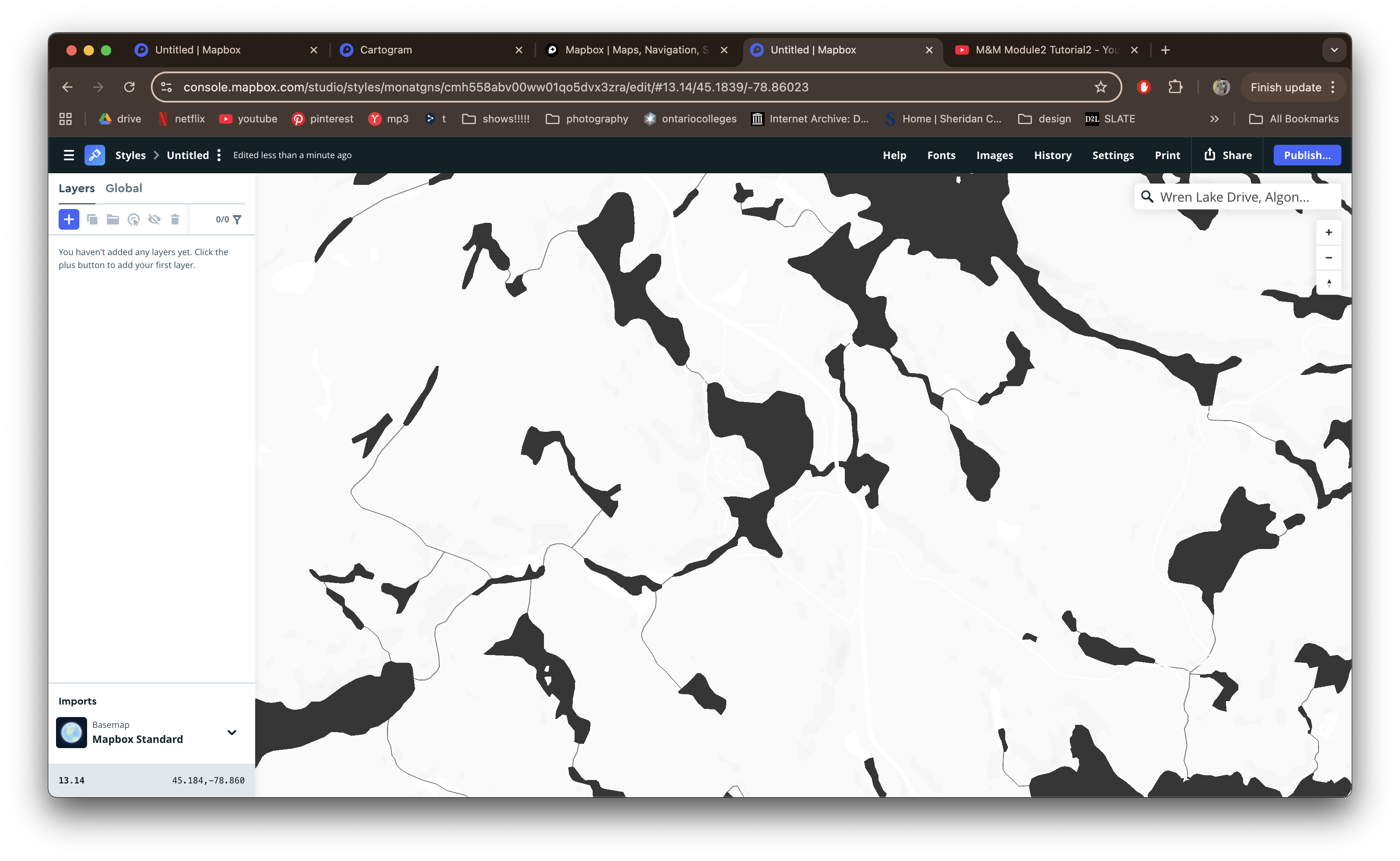The width and height of the screenshot is (1400, 861).
Task: Click the browser bookmark star icon
Action: point(1100,87)
